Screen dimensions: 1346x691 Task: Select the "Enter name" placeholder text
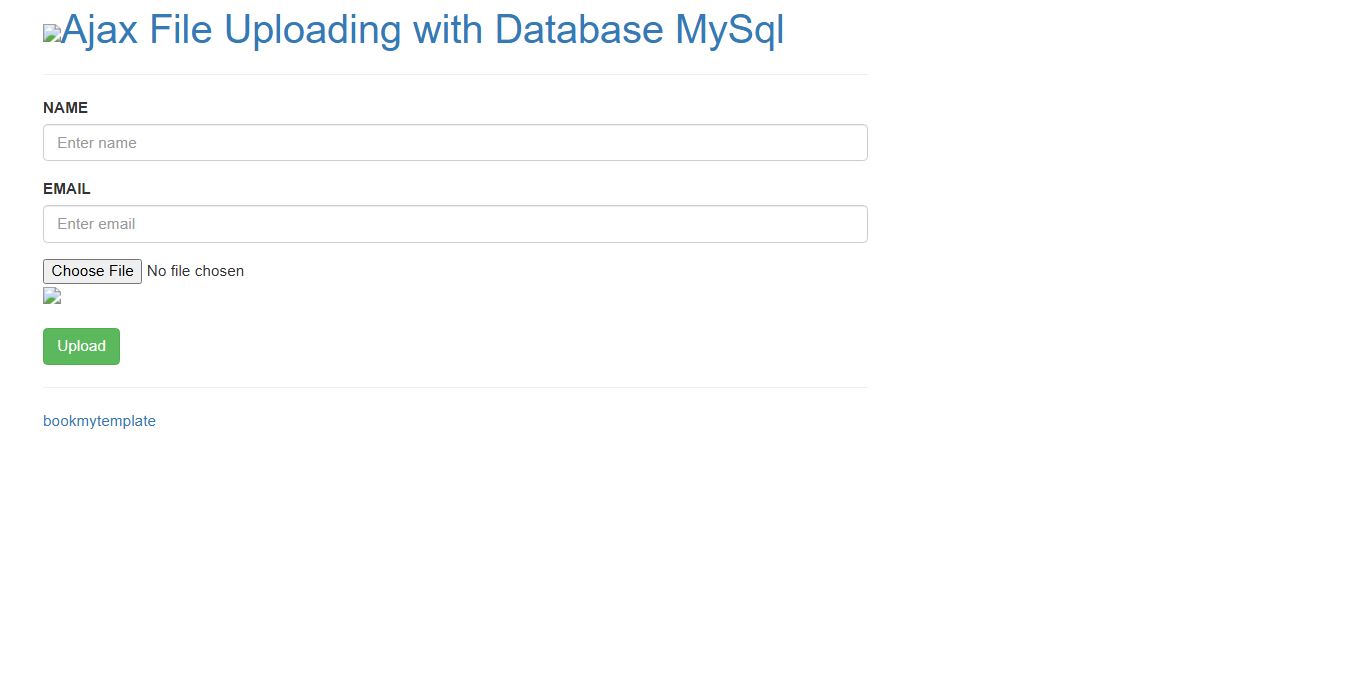point(97,143)
